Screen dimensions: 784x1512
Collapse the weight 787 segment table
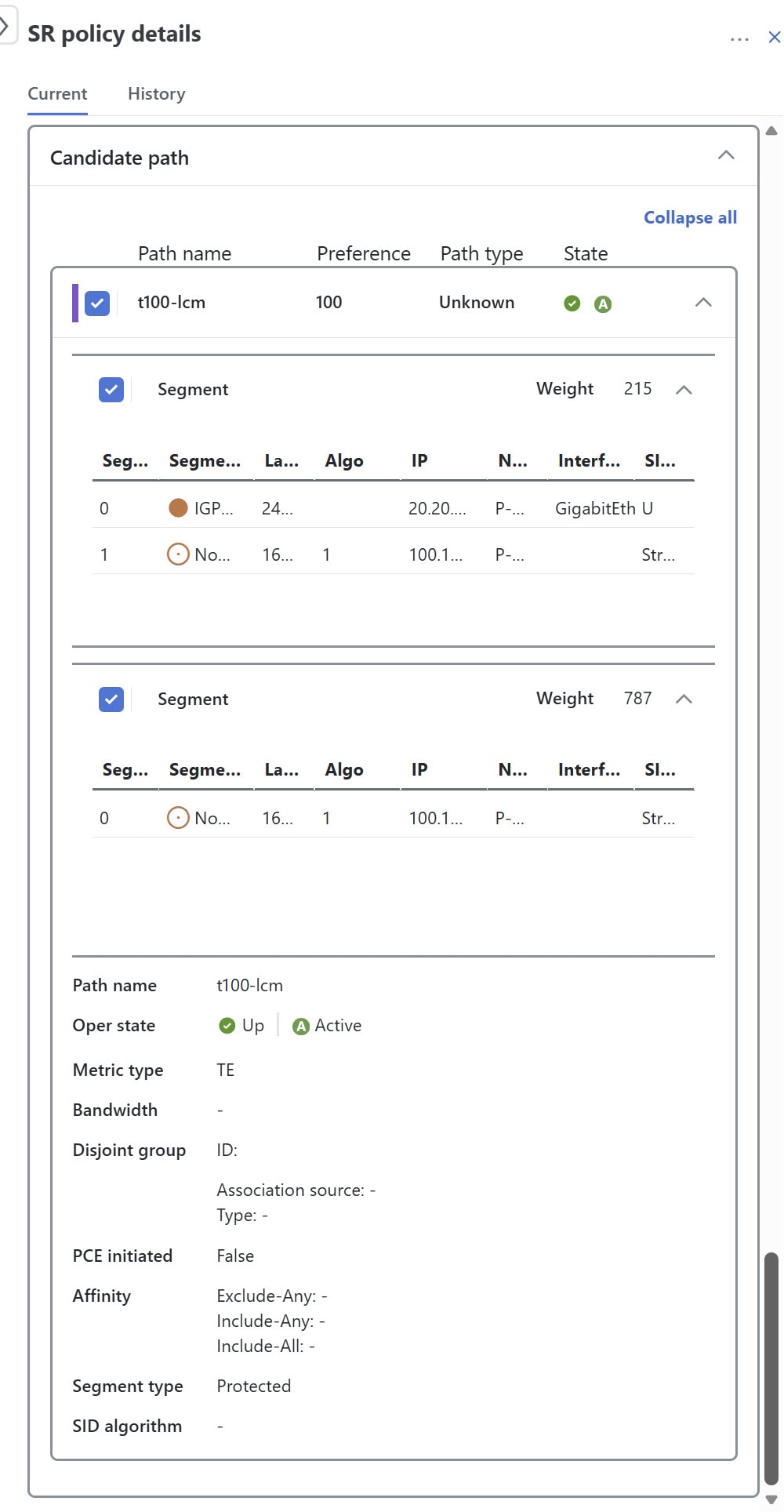[x=684, y=699]
